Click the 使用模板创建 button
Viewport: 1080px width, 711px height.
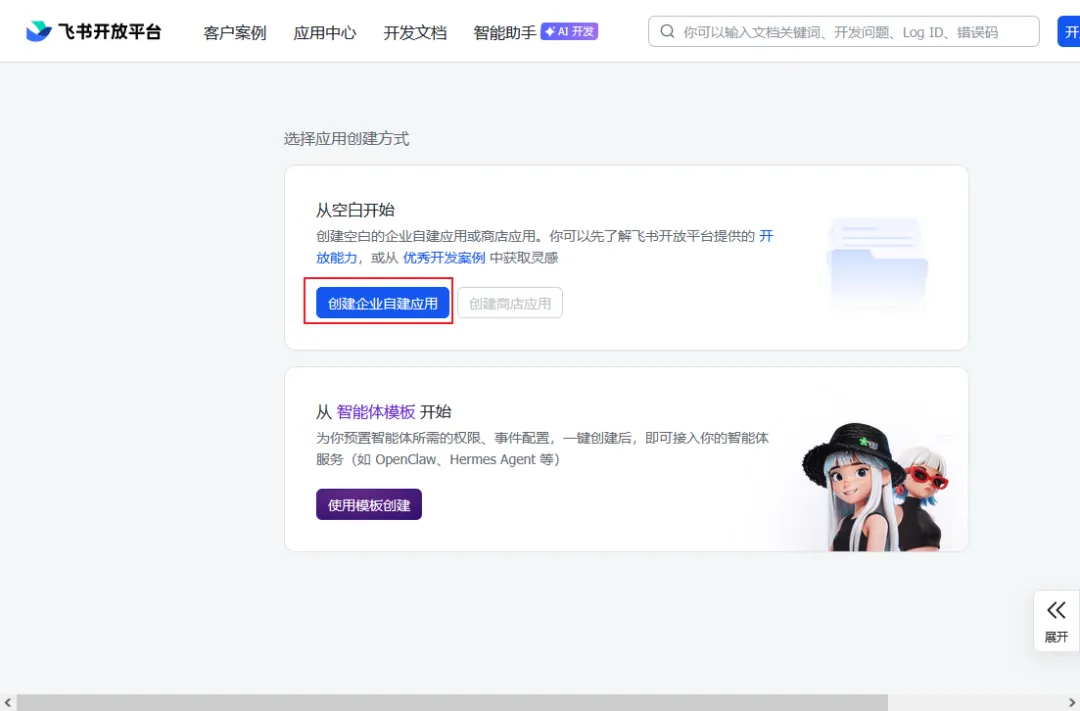[368, 504]
